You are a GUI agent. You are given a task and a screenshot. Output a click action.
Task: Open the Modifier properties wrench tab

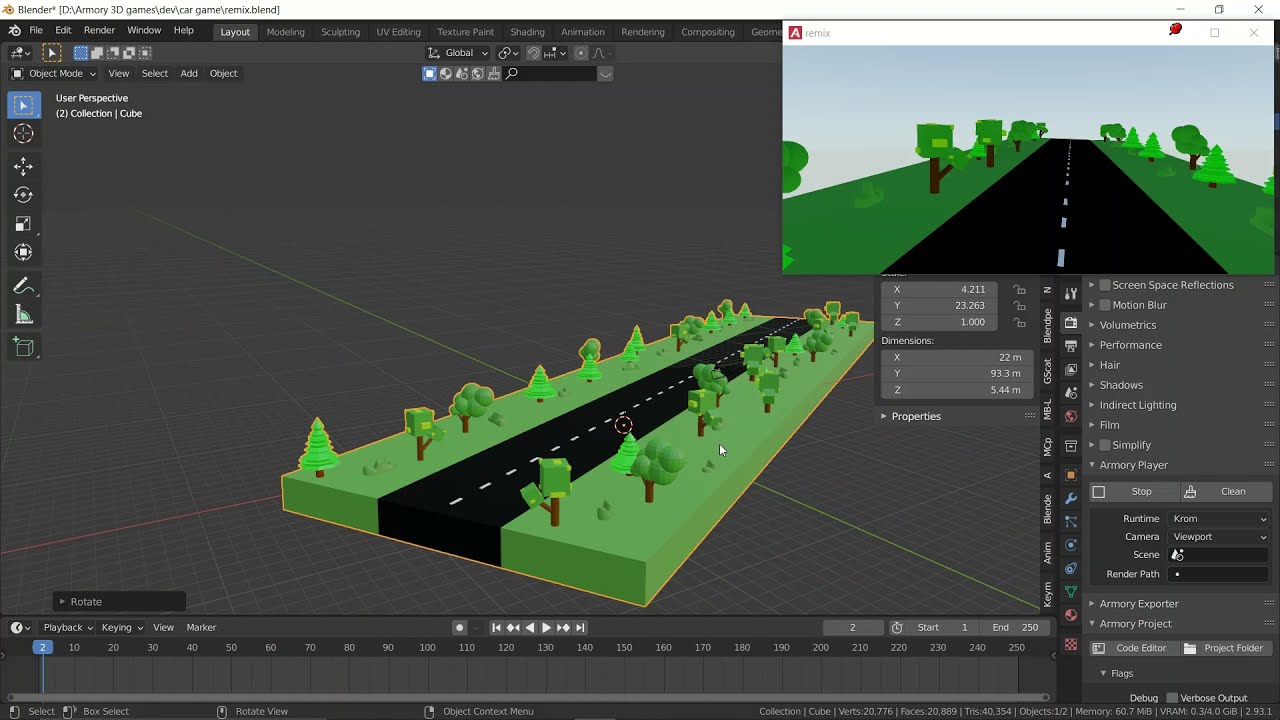pos(1071,498)
